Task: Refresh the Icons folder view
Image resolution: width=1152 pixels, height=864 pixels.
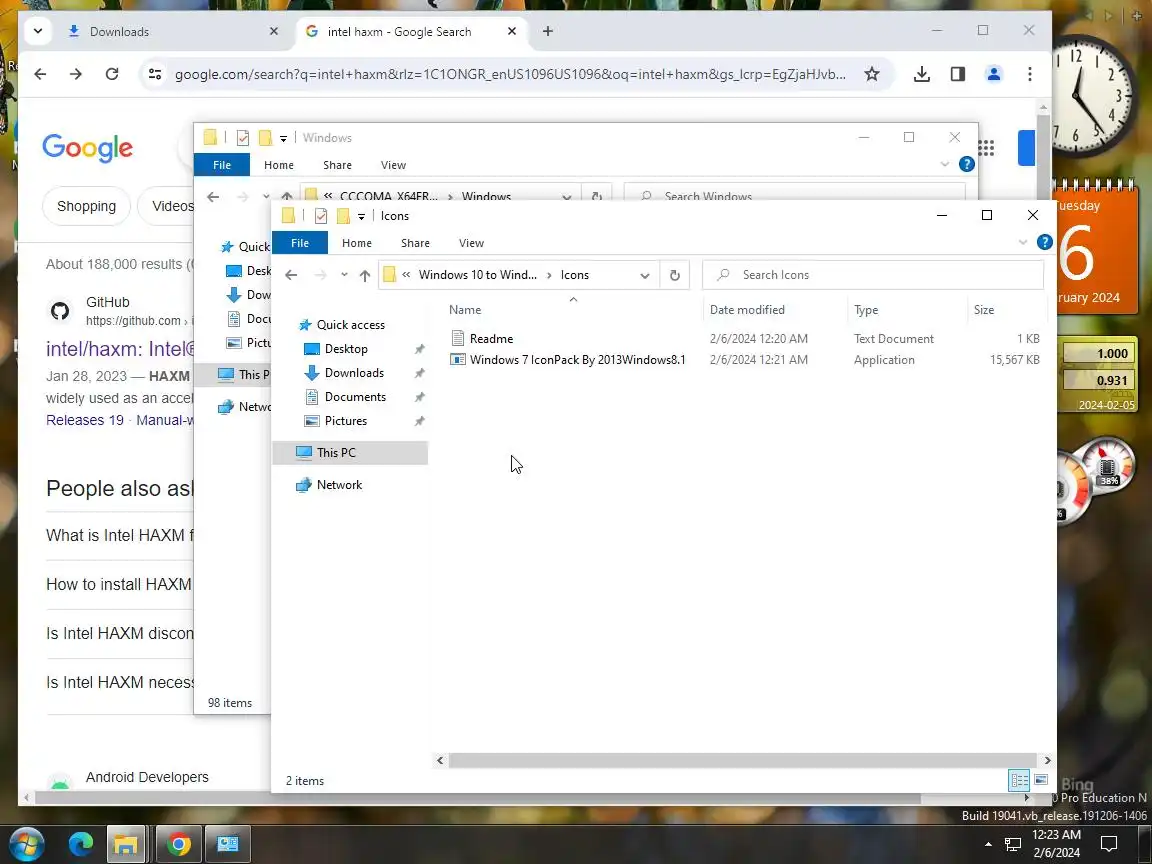Action: [x=674, y=275]
